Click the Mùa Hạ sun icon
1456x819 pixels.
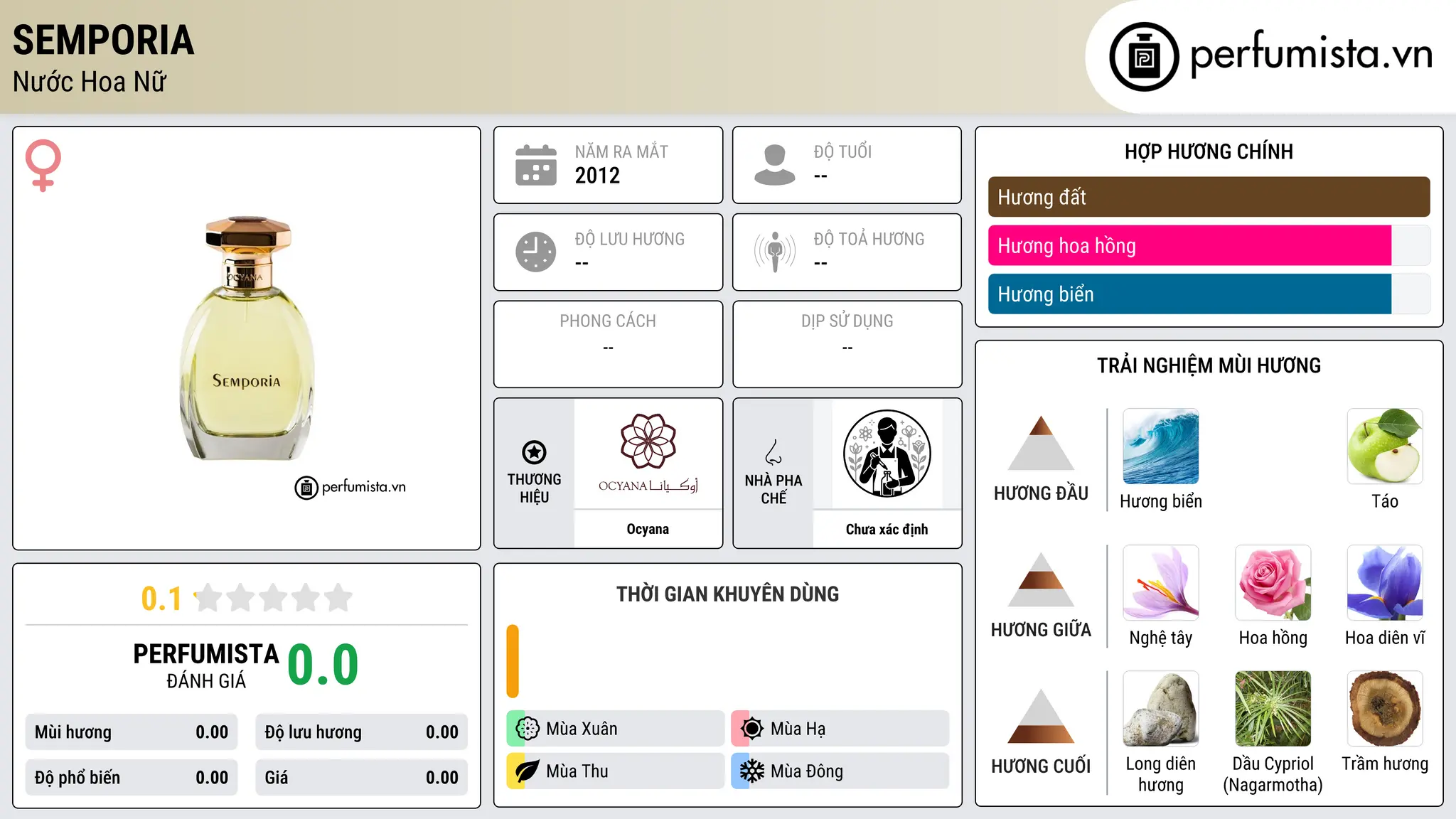click(751, 729)
